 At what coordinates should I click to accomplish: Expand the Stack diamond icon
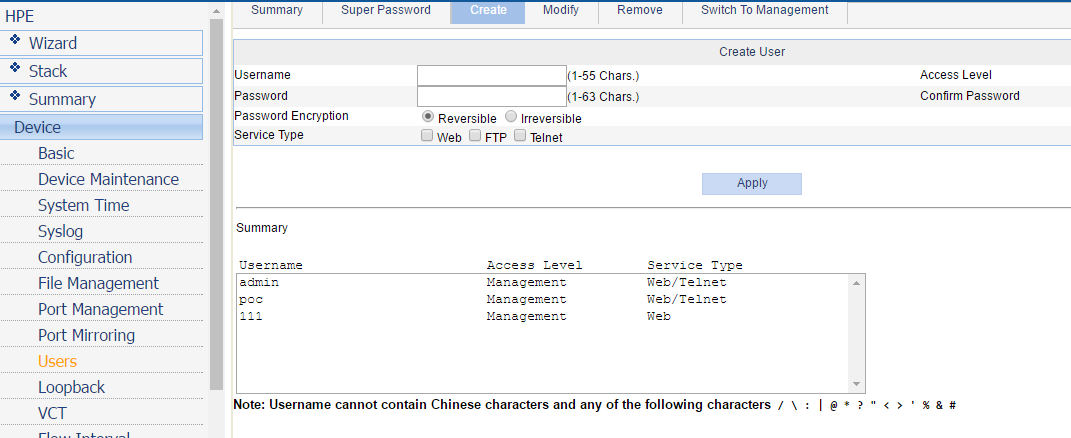[x=16, y=69]
